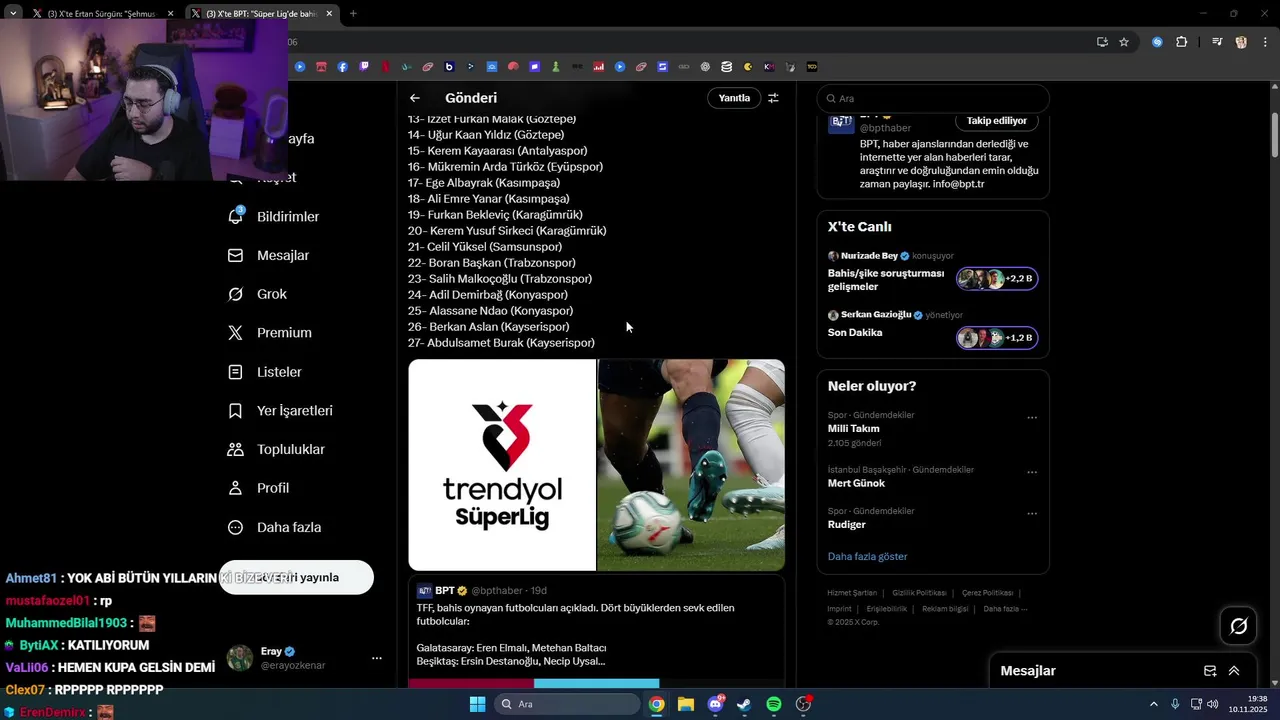Open Chrome media control icon
1280x720 pixels.
pos(1217,42)
